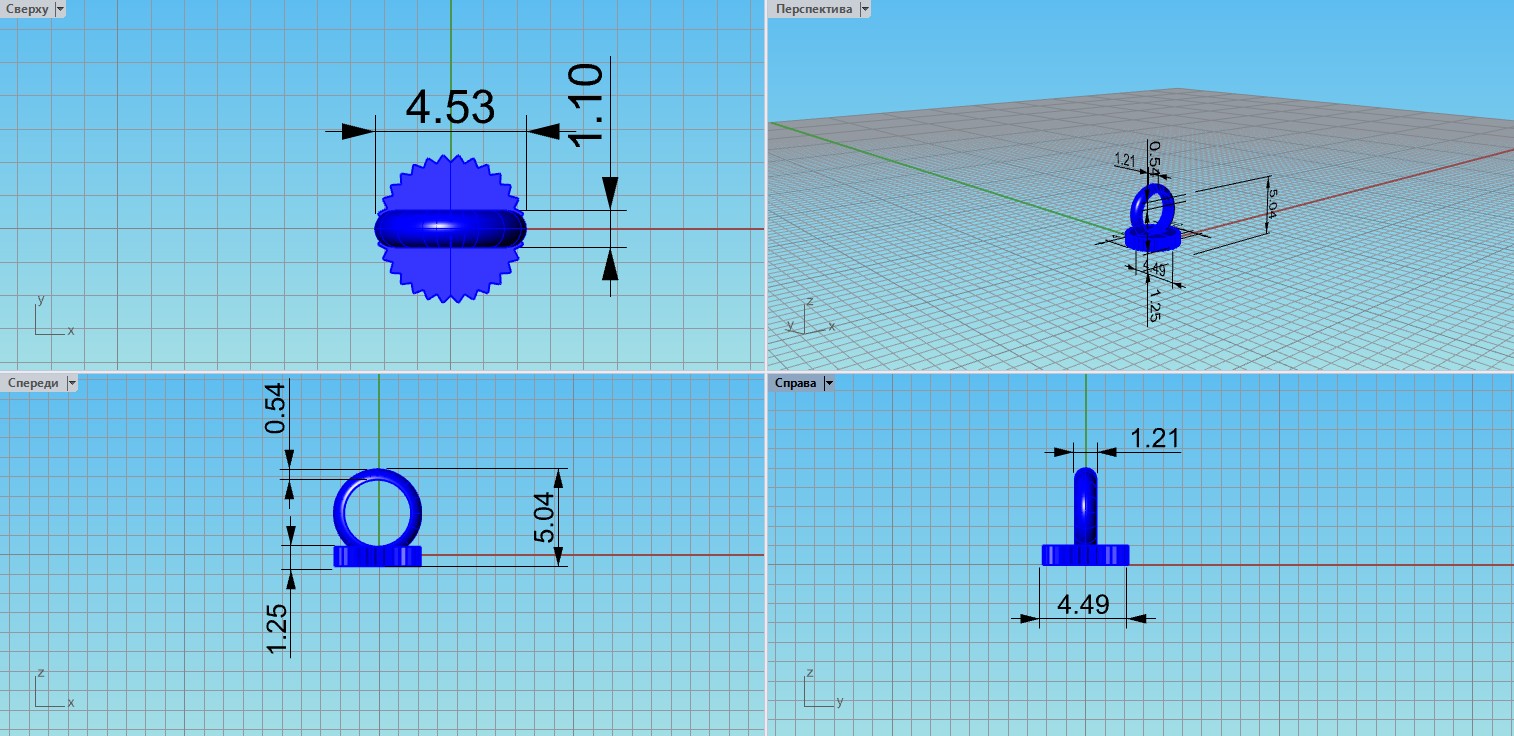
Task: Click the Справа viewport title label
Action: [796, 383]
